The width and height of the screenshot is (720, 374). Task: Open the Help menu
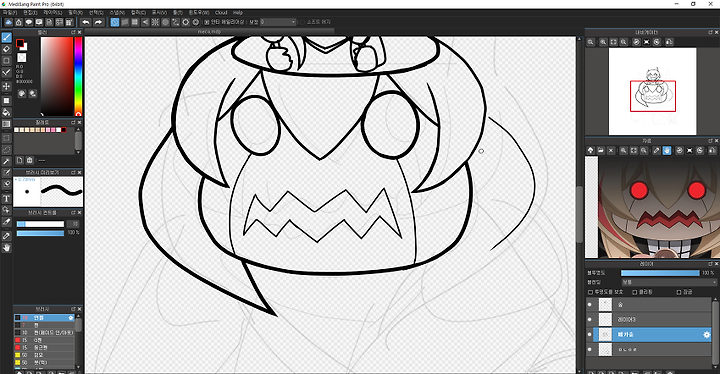point(237,13)
